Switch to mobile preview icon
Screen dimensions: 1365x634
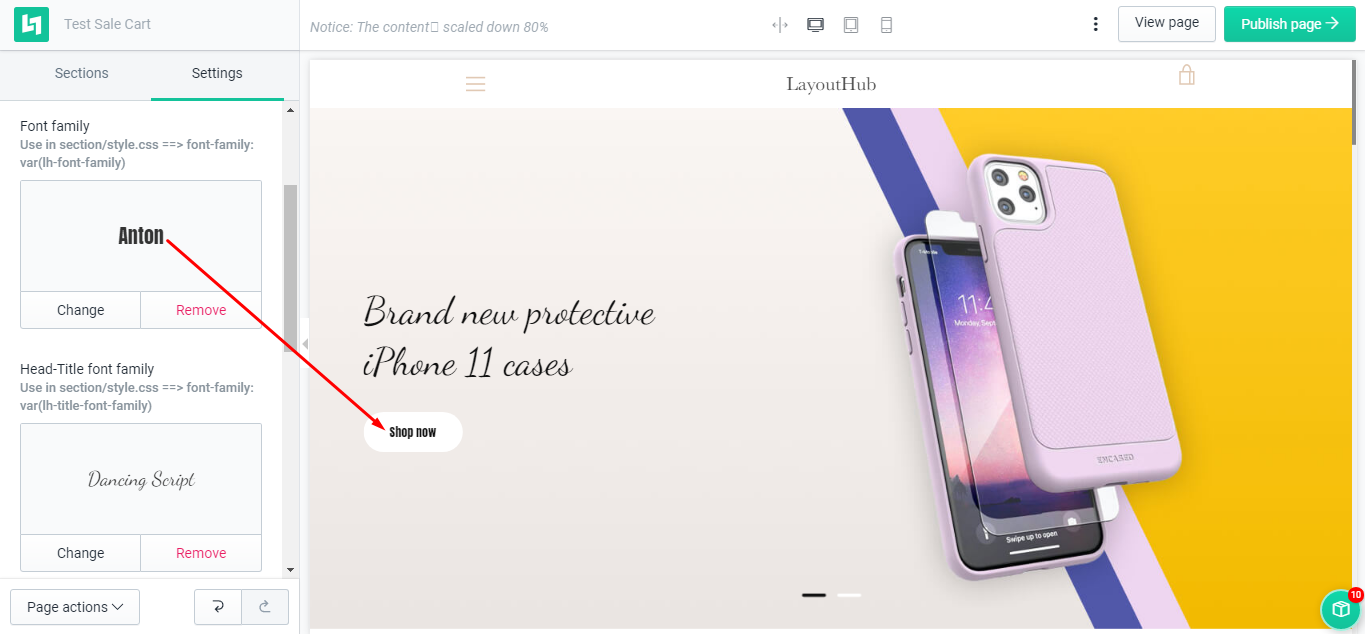[x=886, y=25]
